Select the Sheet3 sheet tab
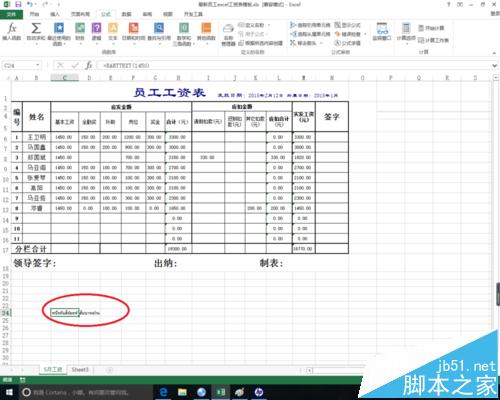Viewport: 500px width, 400px height. tap(80, 369)
